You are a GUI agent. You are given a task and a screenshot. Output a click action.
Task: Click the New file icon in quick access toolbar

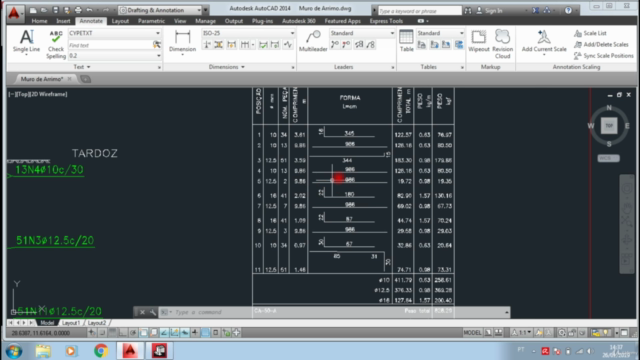(x=33, y=10)
